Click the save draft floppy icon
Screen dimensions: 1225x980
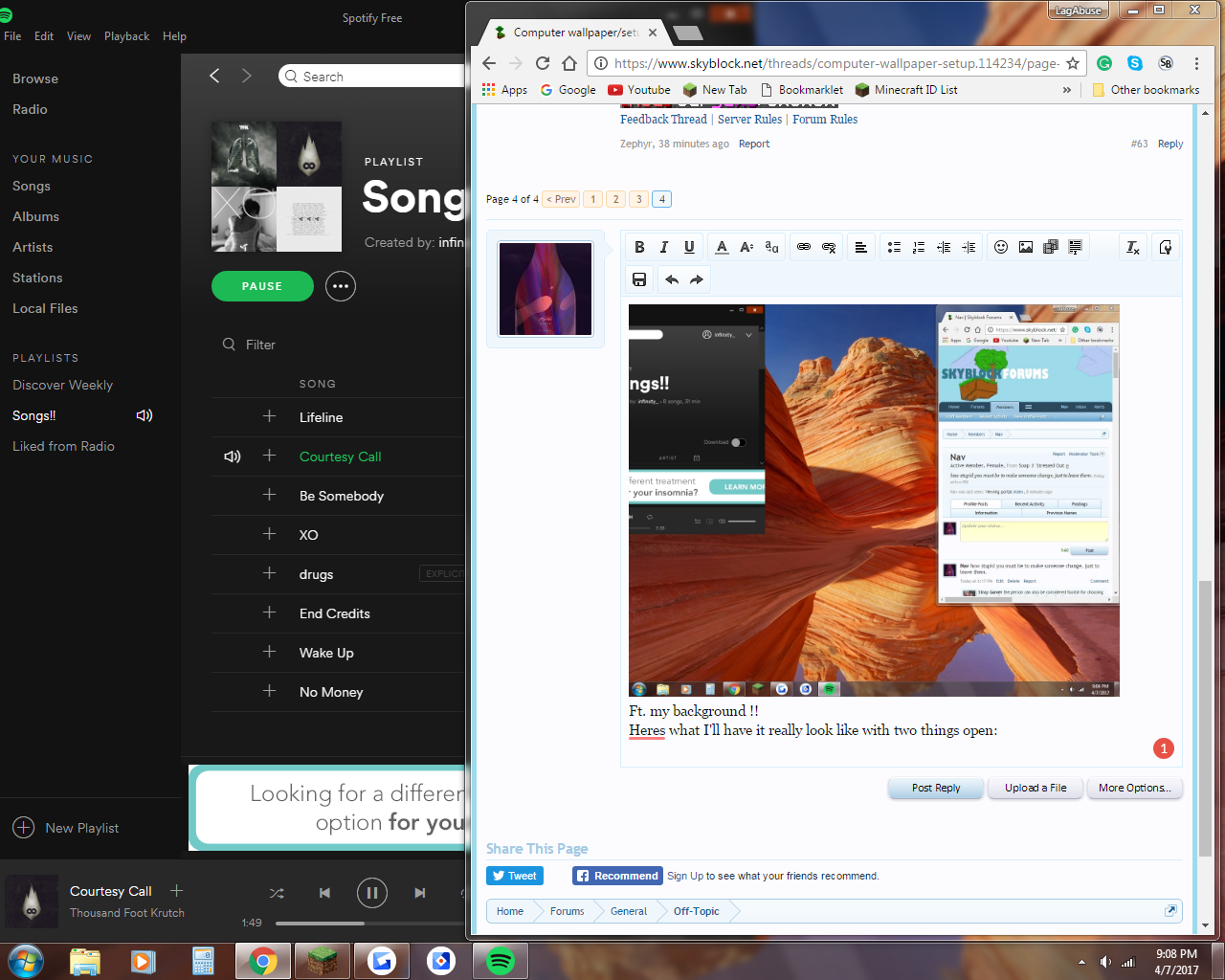tap(639, 279)
